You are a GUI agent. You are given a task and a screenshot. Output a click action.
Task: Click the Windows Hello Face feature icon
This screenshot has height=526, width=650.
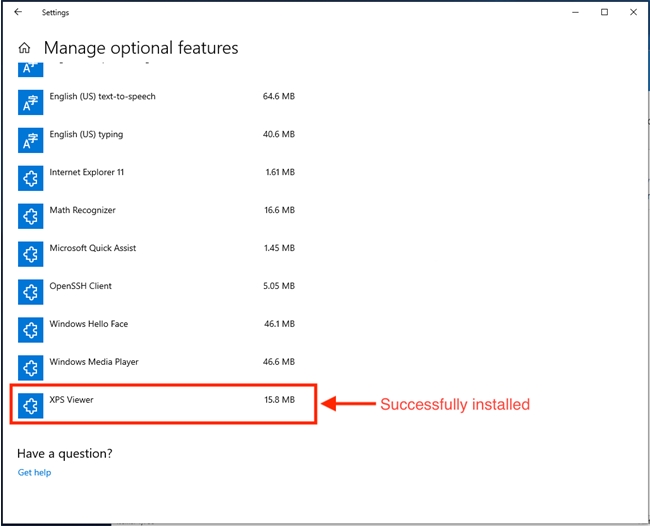point(30,330)
